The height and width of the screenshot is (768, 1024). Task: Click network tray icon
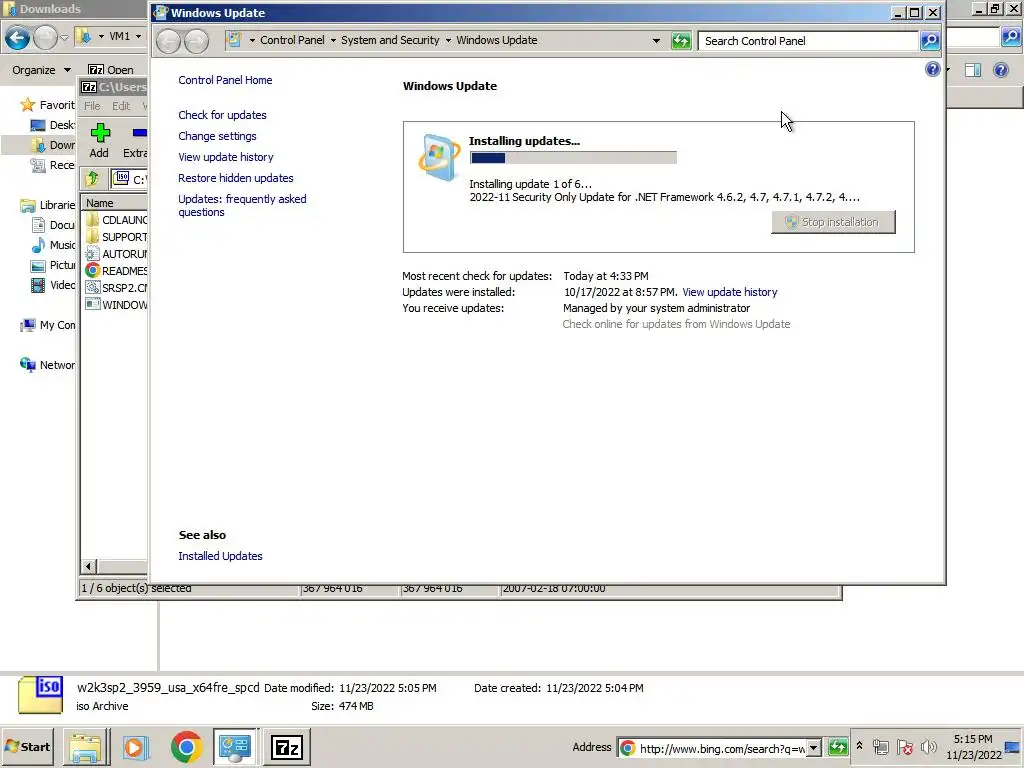(881, 747)
